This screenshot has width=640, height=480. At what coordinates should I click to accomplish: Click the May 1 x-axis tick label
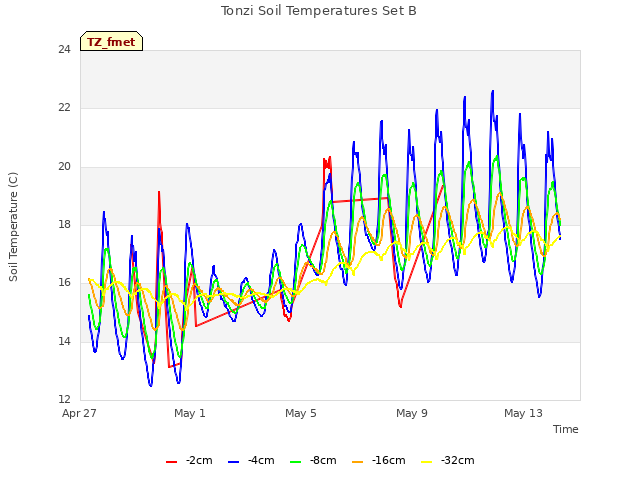(x=190, y=413)
